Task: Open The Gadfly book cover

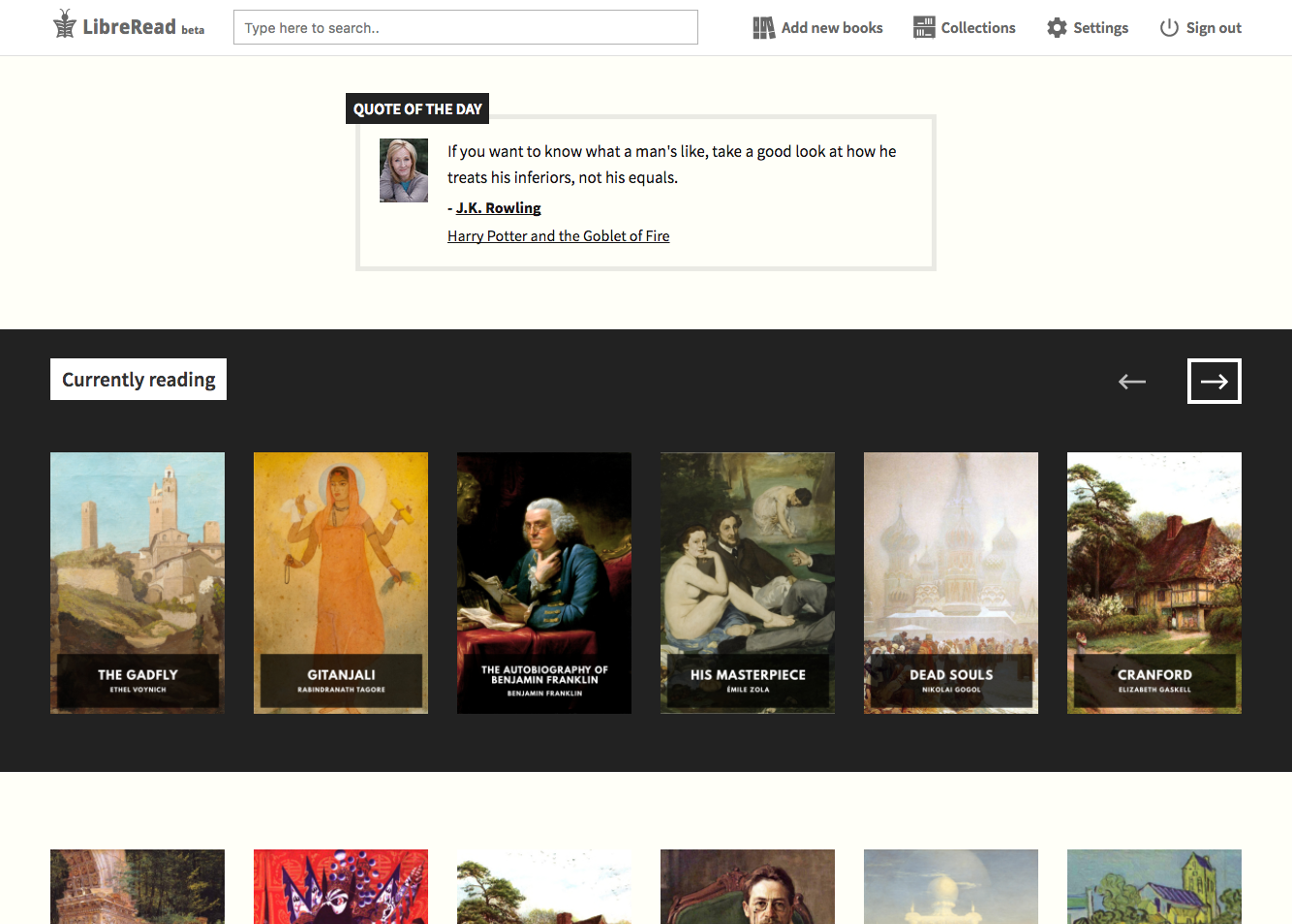Action: (x=137, y=582)
